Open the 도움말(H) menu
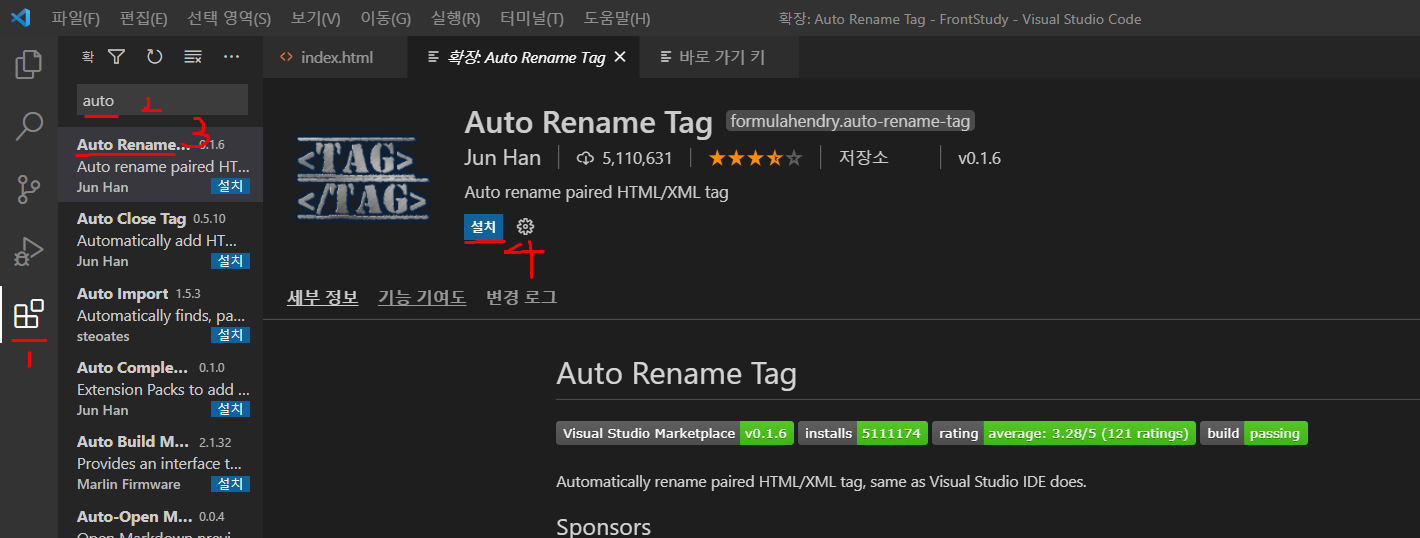This screenshot has height=538, width=1420. pos(617,18)
